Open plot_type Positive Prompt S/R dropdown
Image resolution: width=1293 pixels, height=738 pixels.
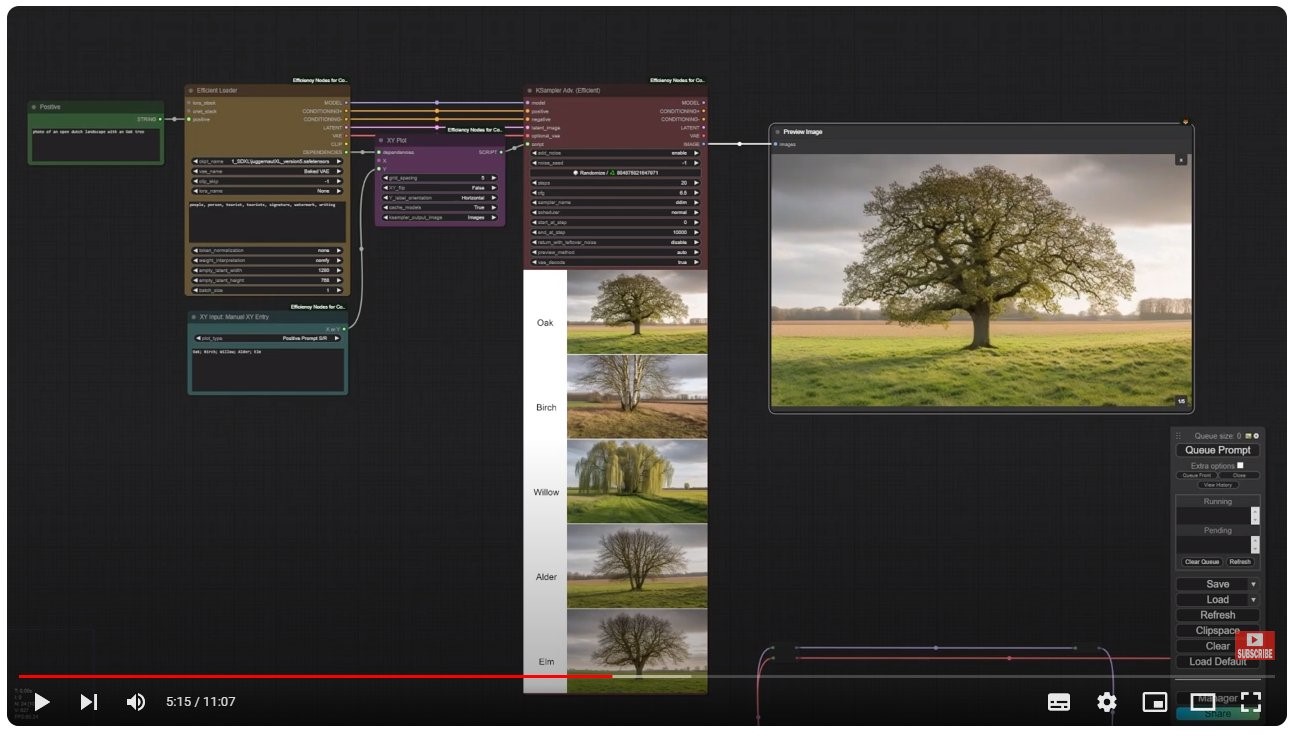(267, 338)
